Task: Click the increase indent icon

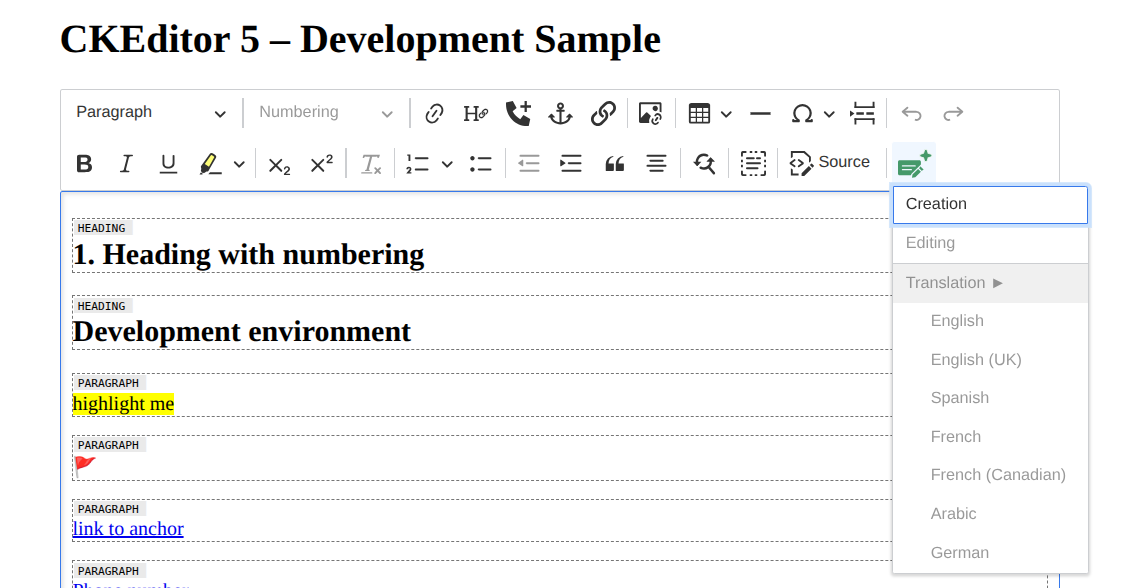Action: 571,163
